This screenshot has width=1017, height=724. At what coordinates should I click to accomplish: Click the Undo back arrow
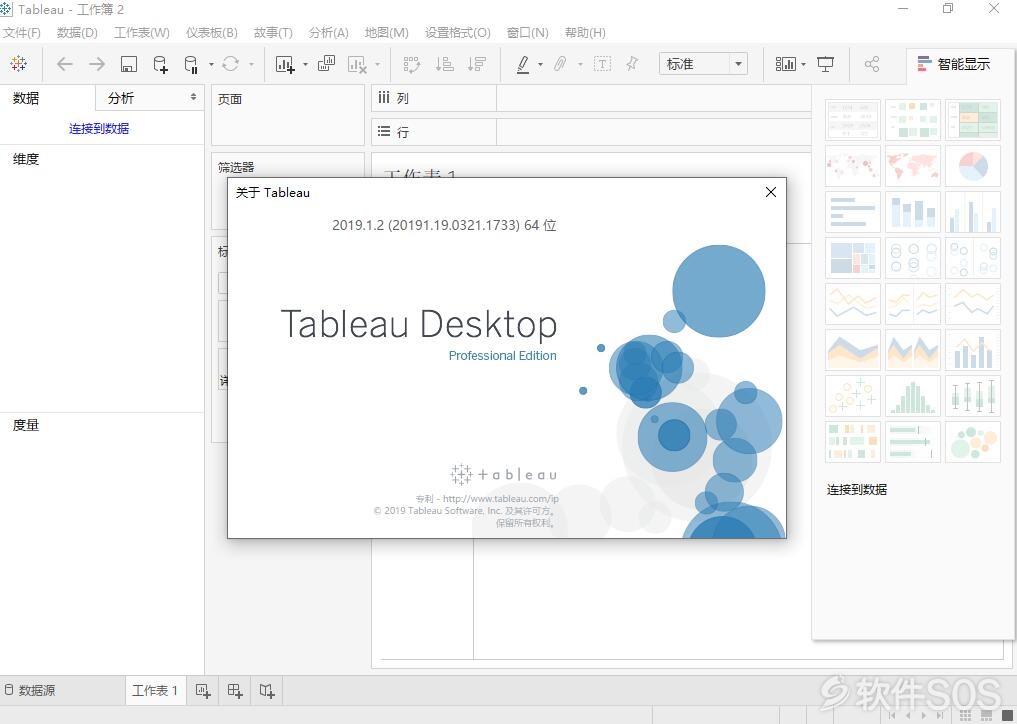coord(65,64)
